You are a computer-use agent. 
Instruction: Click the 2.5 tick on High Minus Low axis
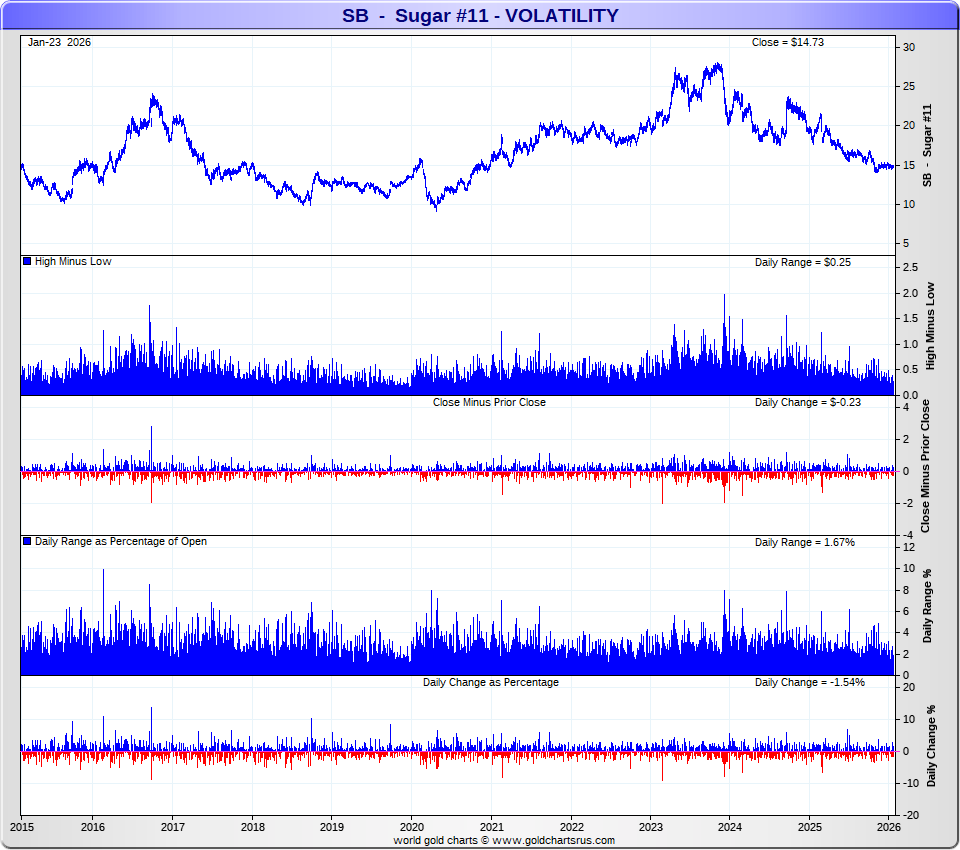coord(910,267)
